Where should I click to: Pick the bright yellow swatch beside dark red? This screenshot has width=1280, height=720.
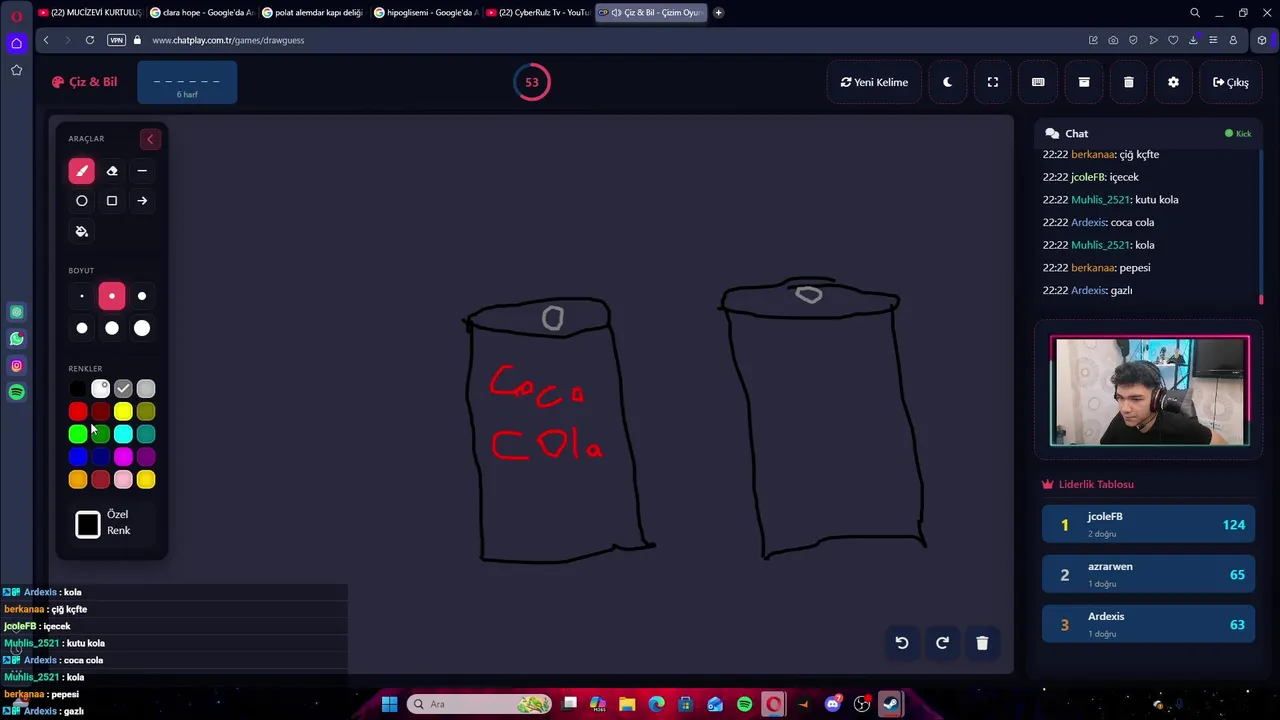point(123,411)
